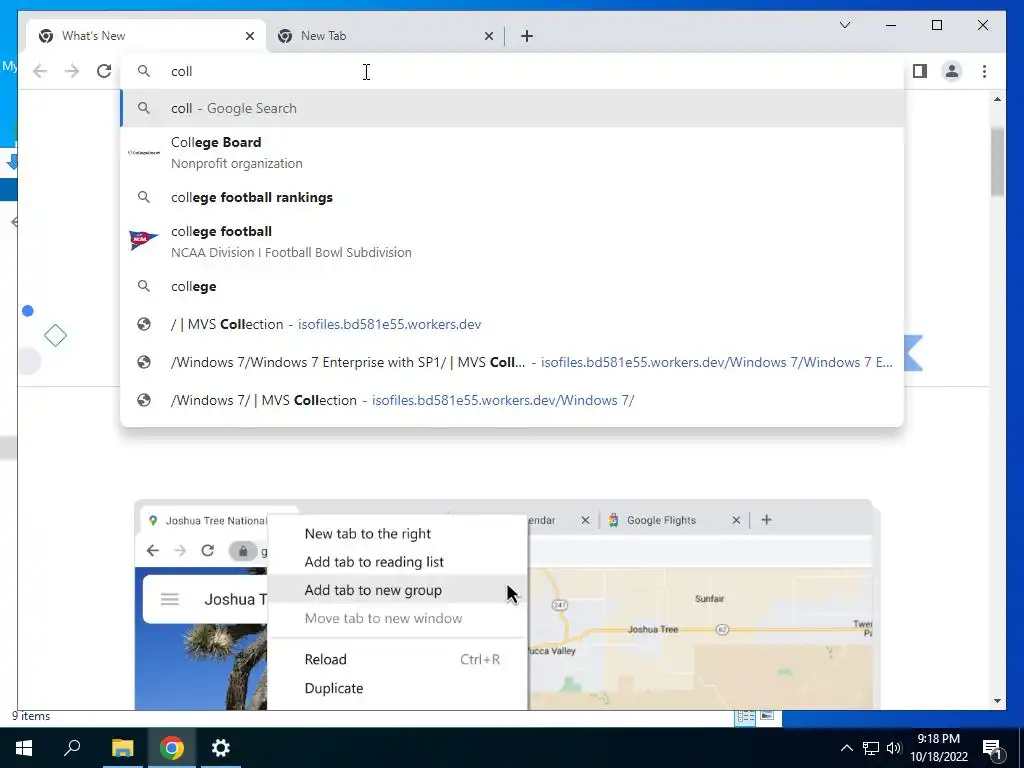
Task: Click 'New tab to the right' in illustration
Action: click(368, 534)
